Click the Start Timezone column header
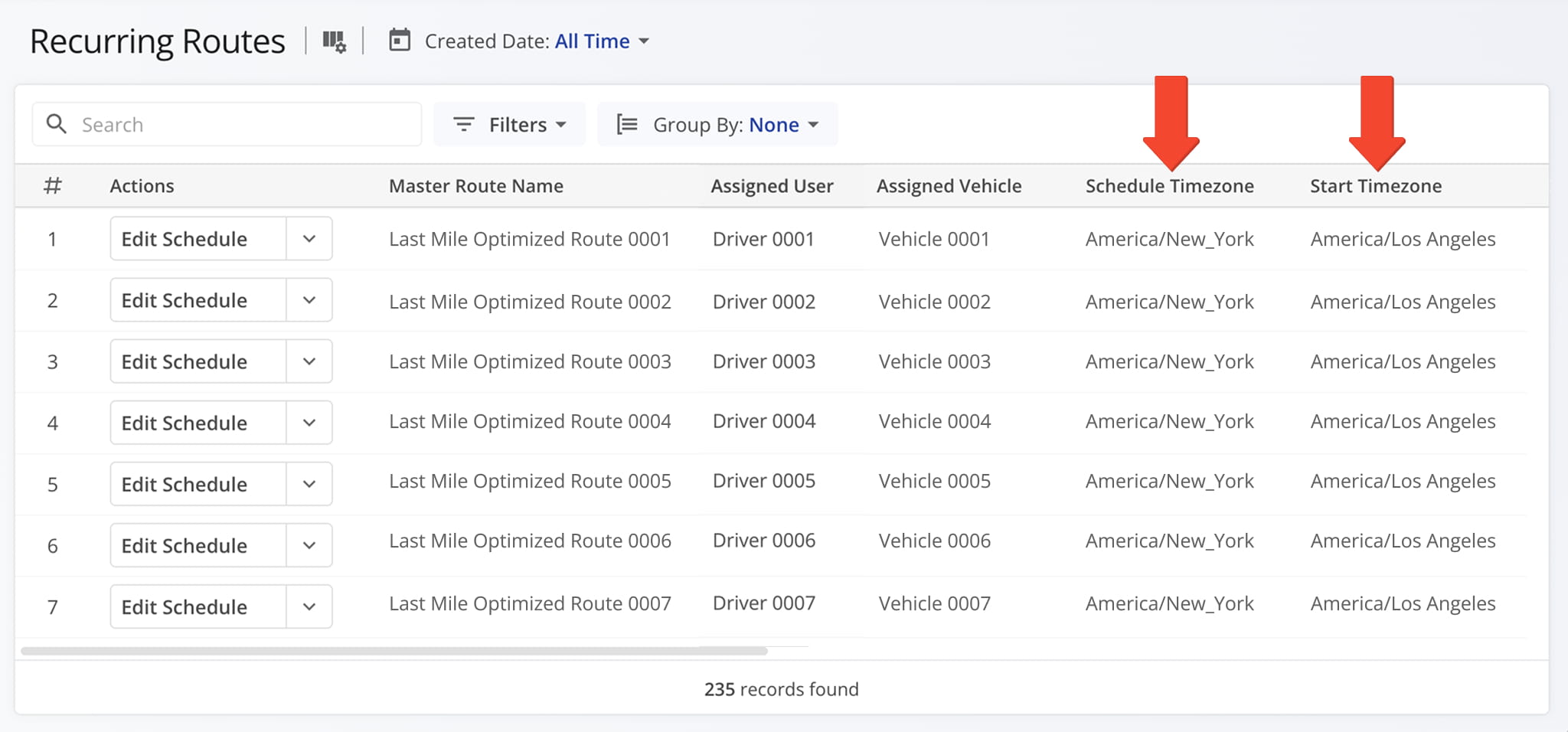Screen dimensions: 1568x732 (x=1375, y=186)
